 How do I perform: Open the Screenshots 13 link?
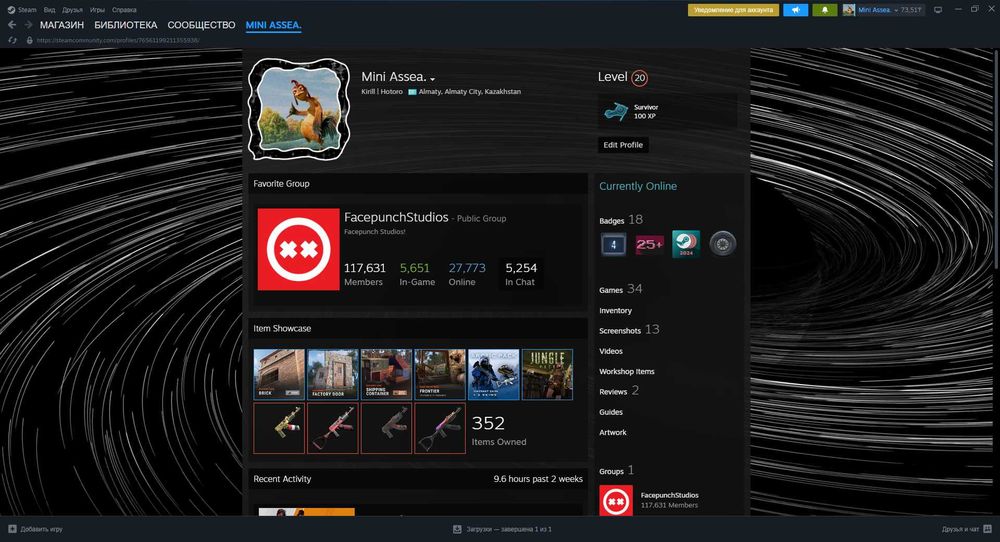[x=629, y=330]
